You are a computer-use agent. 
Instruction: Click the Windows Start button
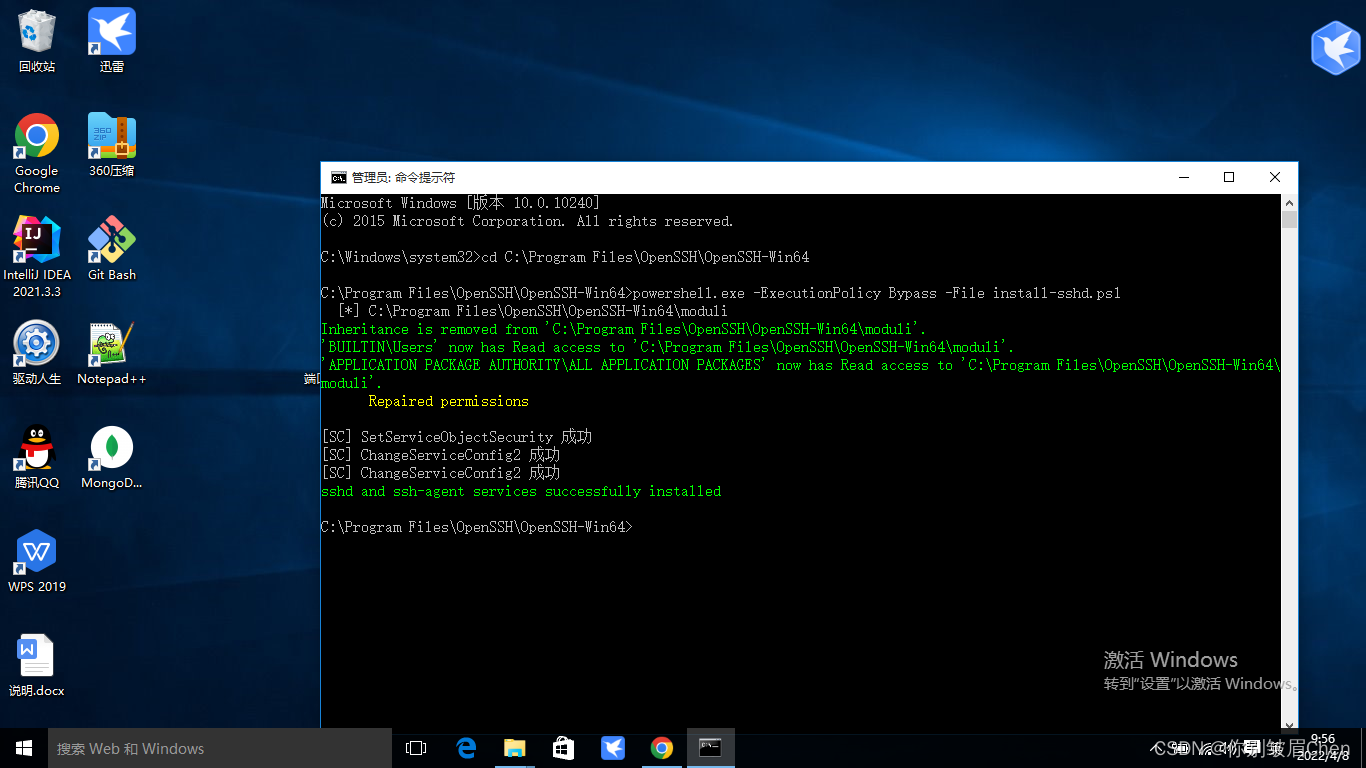pos(24,748)
